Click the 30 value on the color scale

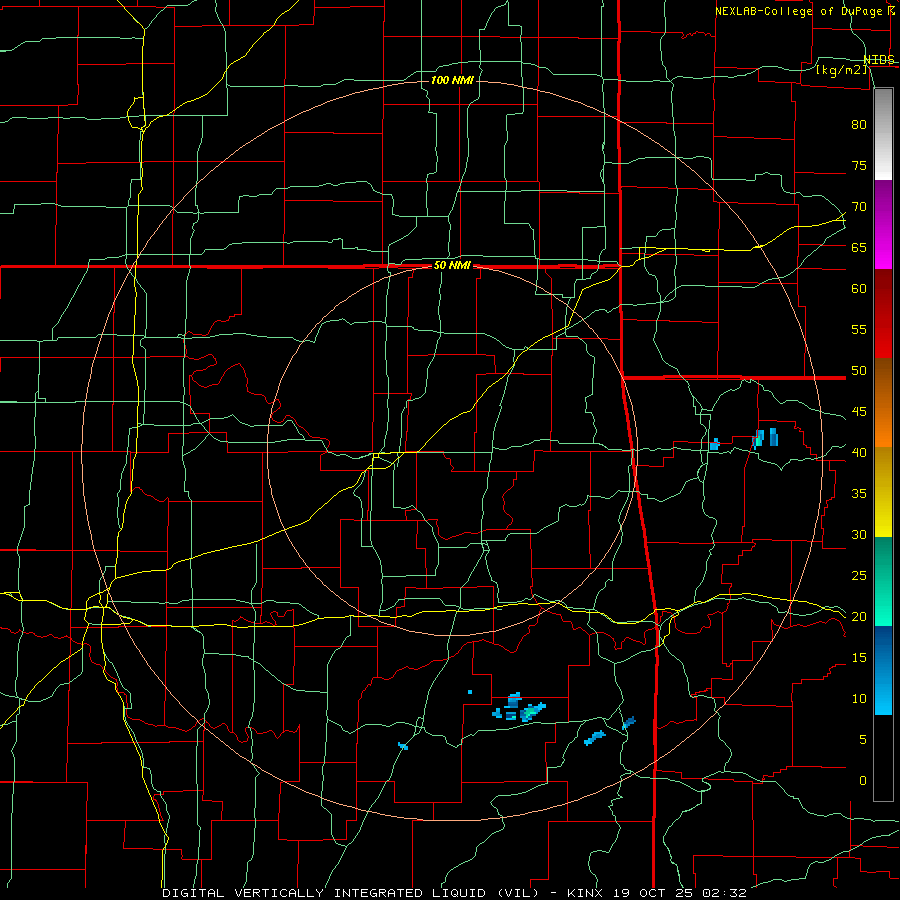(859, 534)
